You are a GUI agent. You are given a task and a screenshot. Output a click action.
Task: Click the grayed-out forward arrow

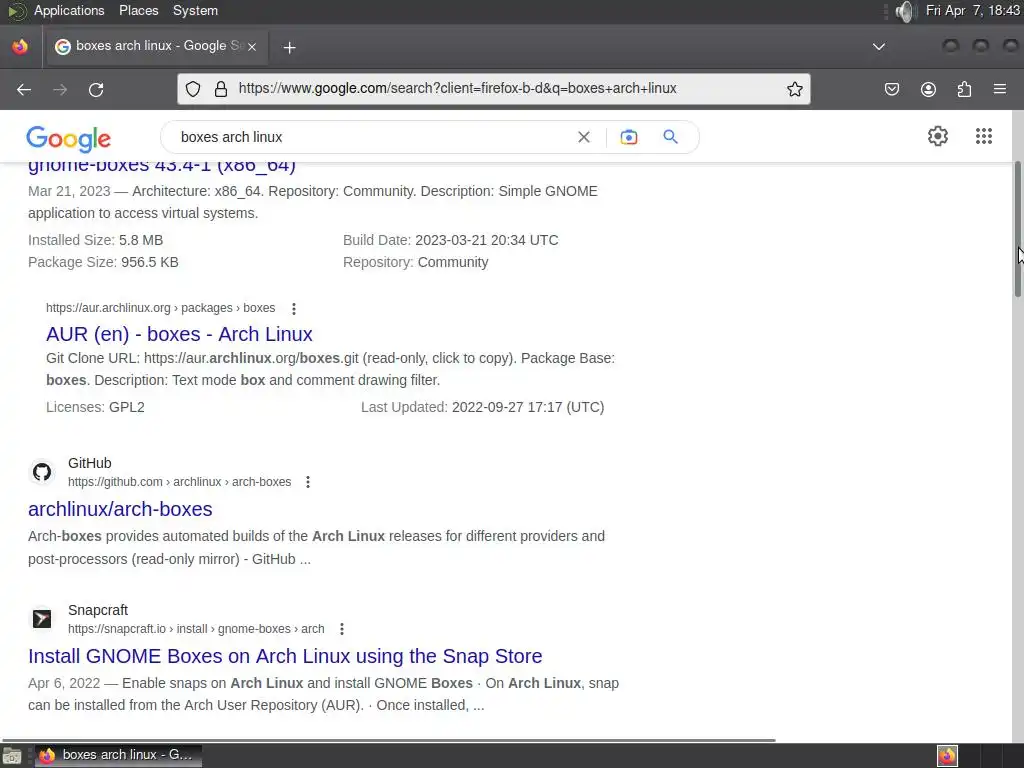click(x=60, y=89)
